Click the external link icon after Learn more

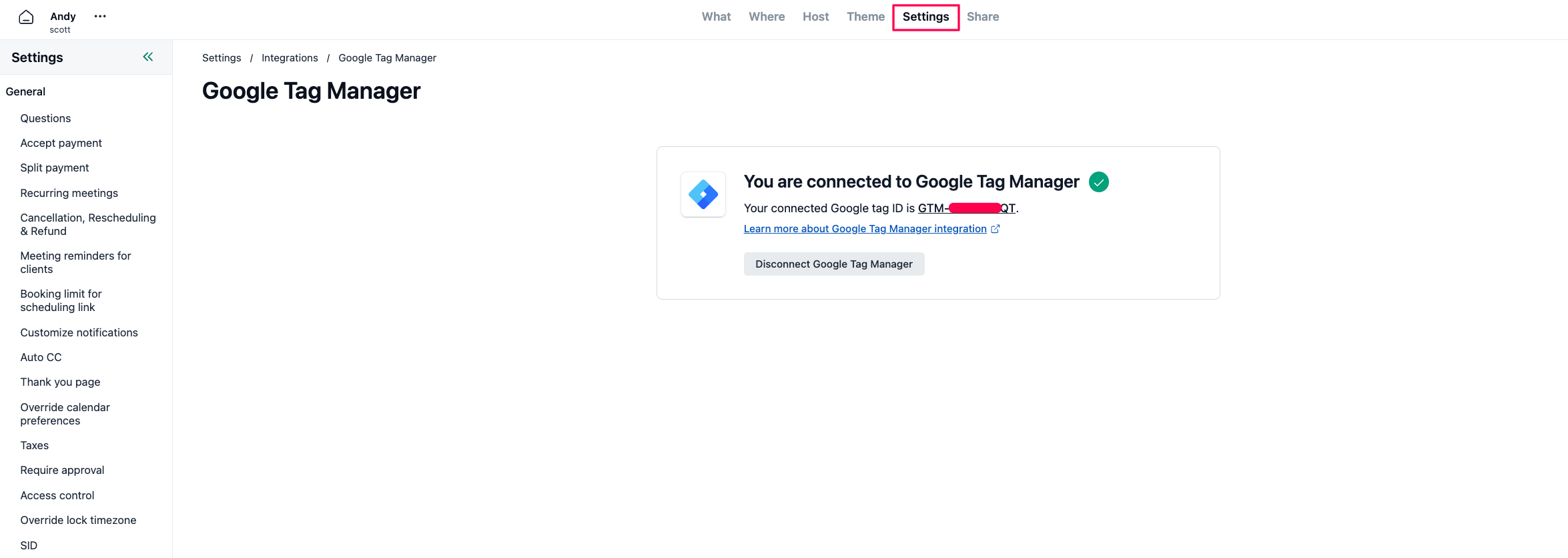(996, 229)
